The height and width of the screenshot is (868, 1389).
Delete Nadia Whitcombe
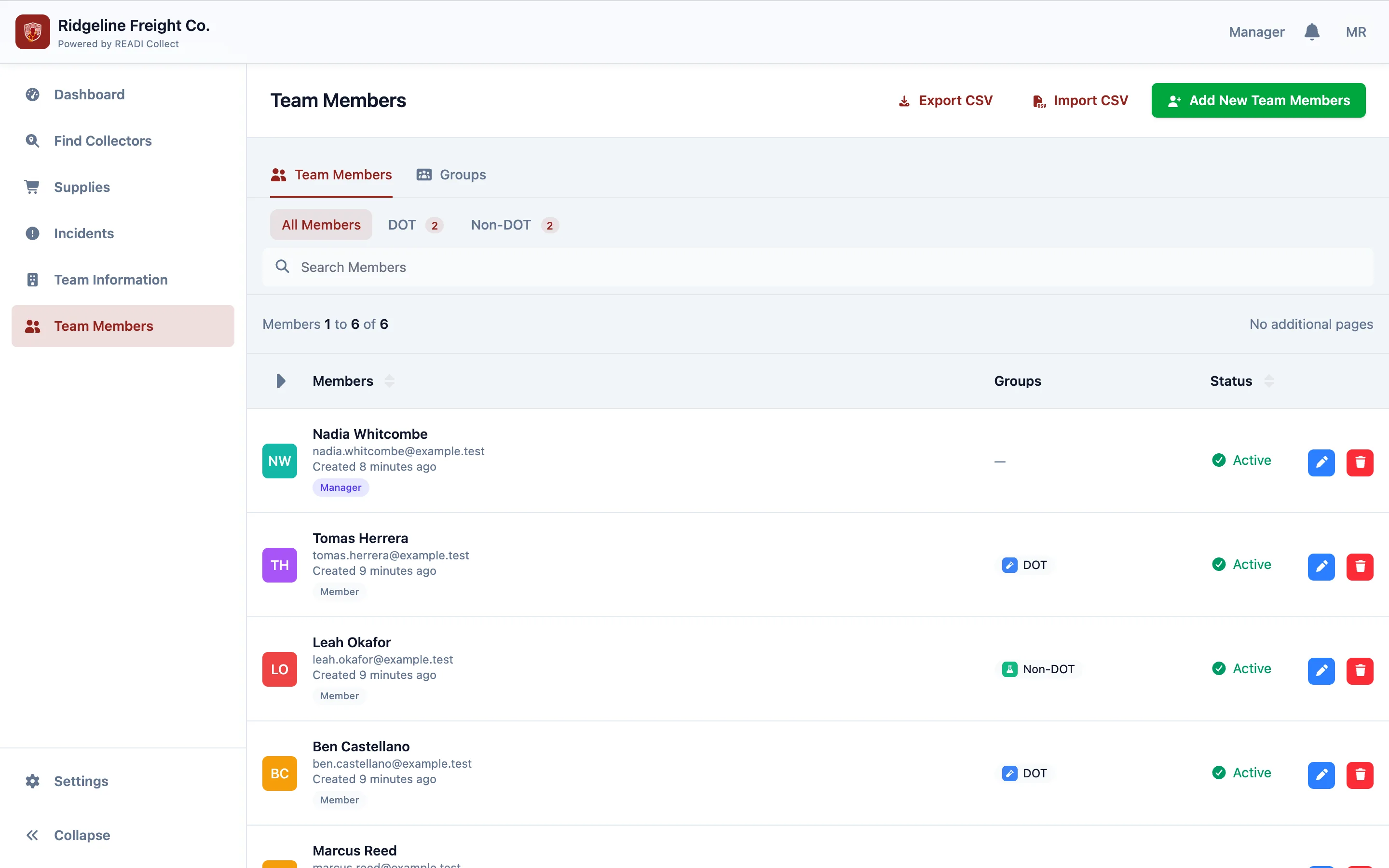[1360, 462]
